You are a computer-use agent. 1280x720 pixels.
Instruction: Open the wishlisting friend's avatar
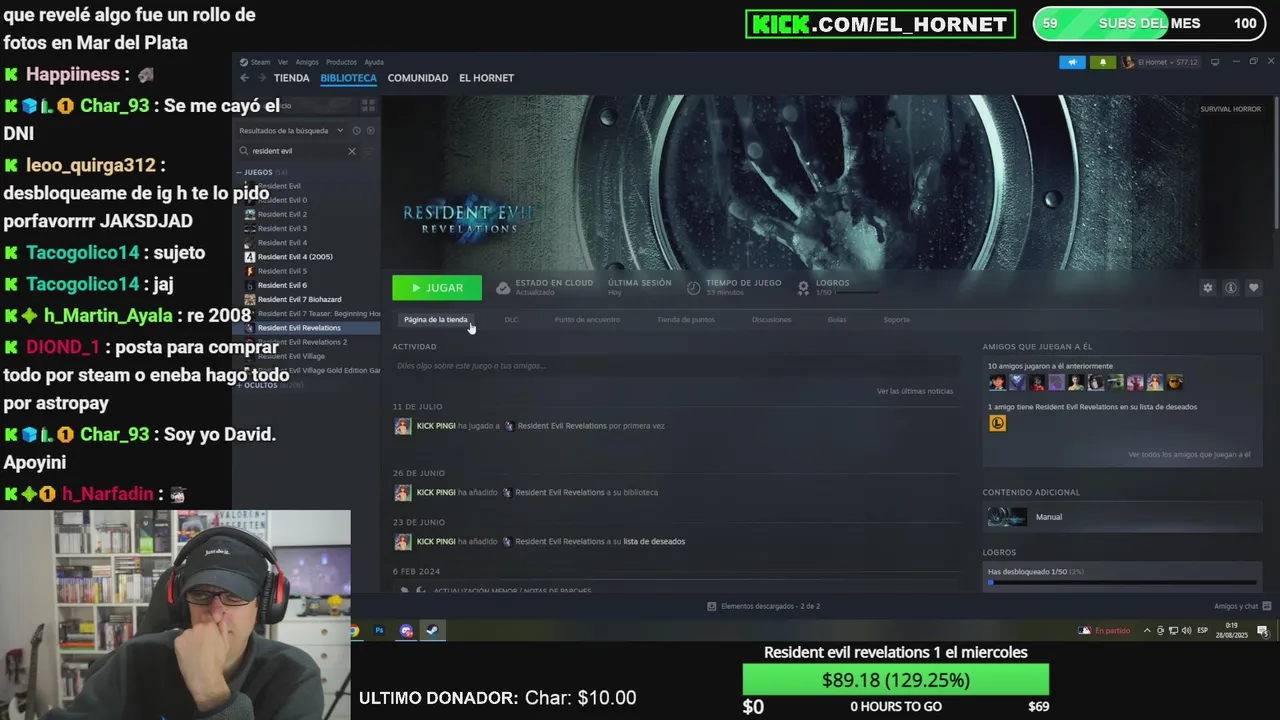click(x=997, y=423)
